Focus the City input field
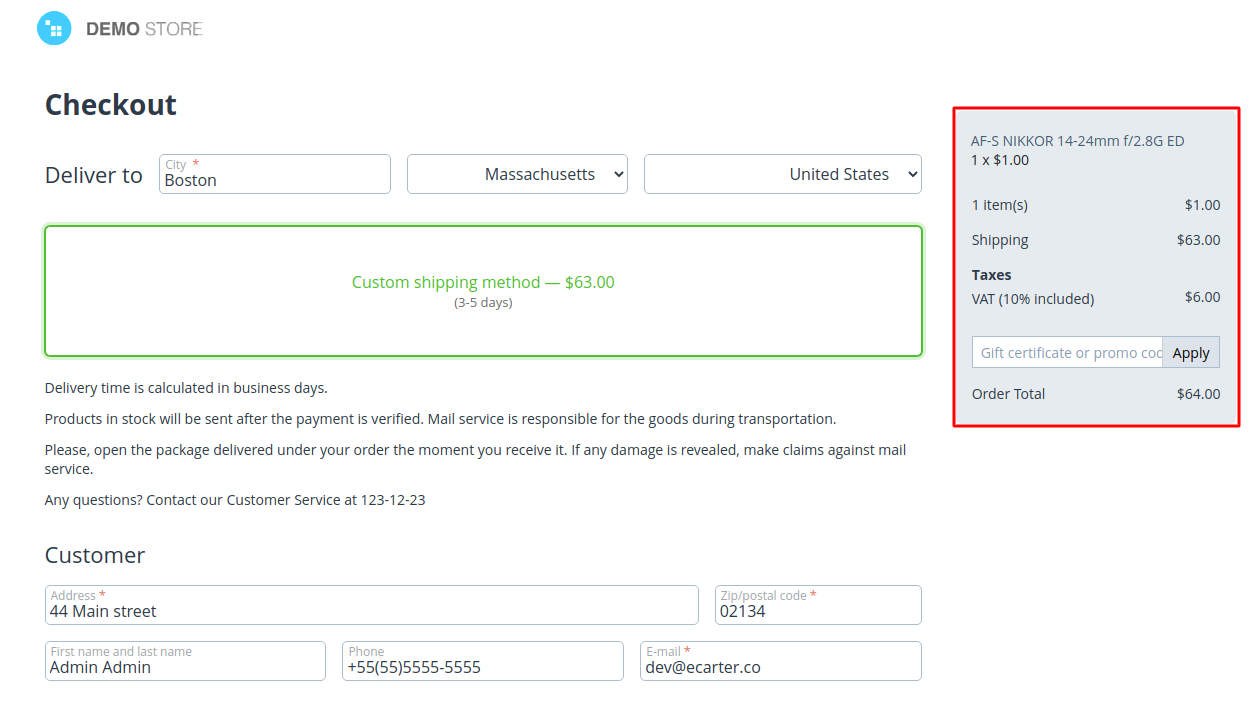The image size is (1255, 701). pyautogui.click(x=275, y=179)
